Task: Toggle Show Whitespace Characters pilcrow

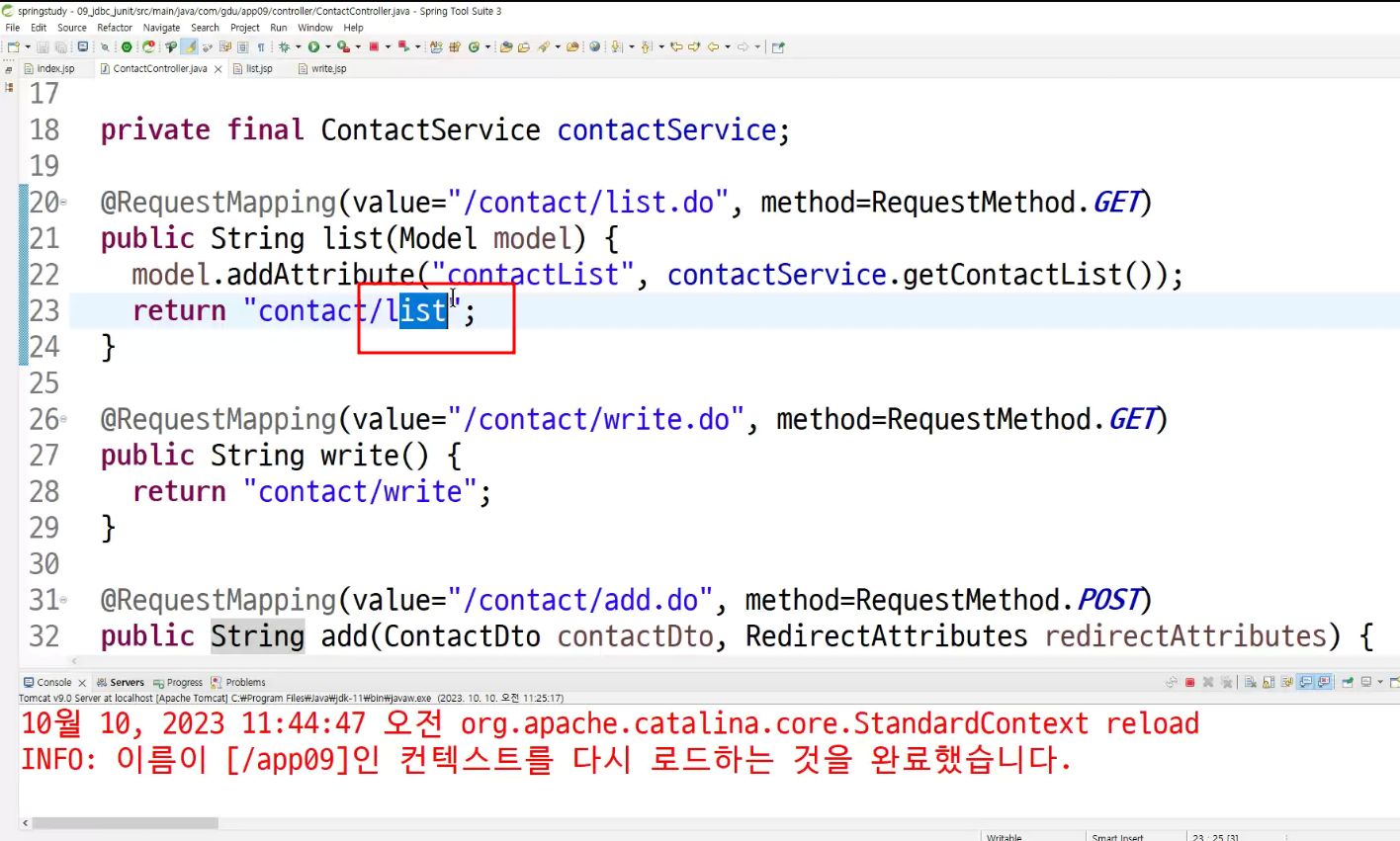Action: 261,46
